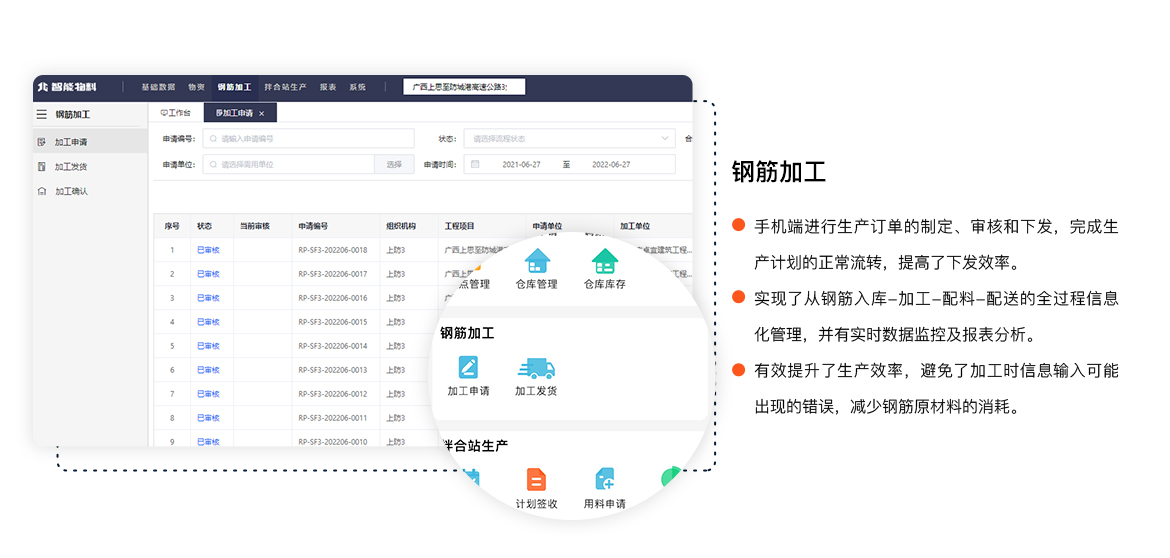Open the project selector in the top bar
1170x558 pixels.
tap(463, 87)
